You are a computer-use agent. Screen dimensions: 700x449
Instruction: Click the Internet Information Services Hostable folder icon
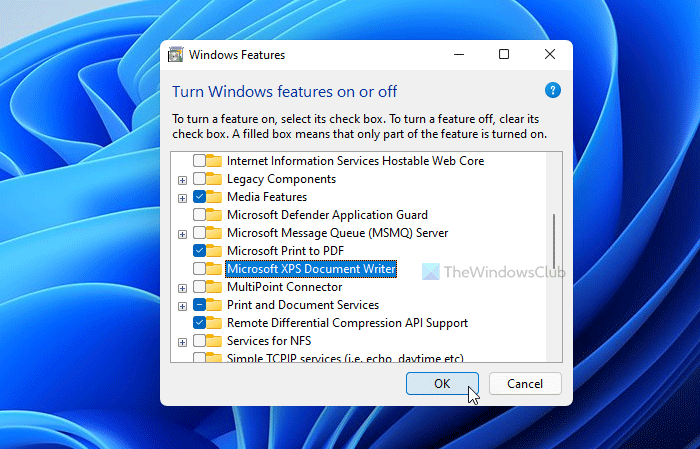[214, 161]
